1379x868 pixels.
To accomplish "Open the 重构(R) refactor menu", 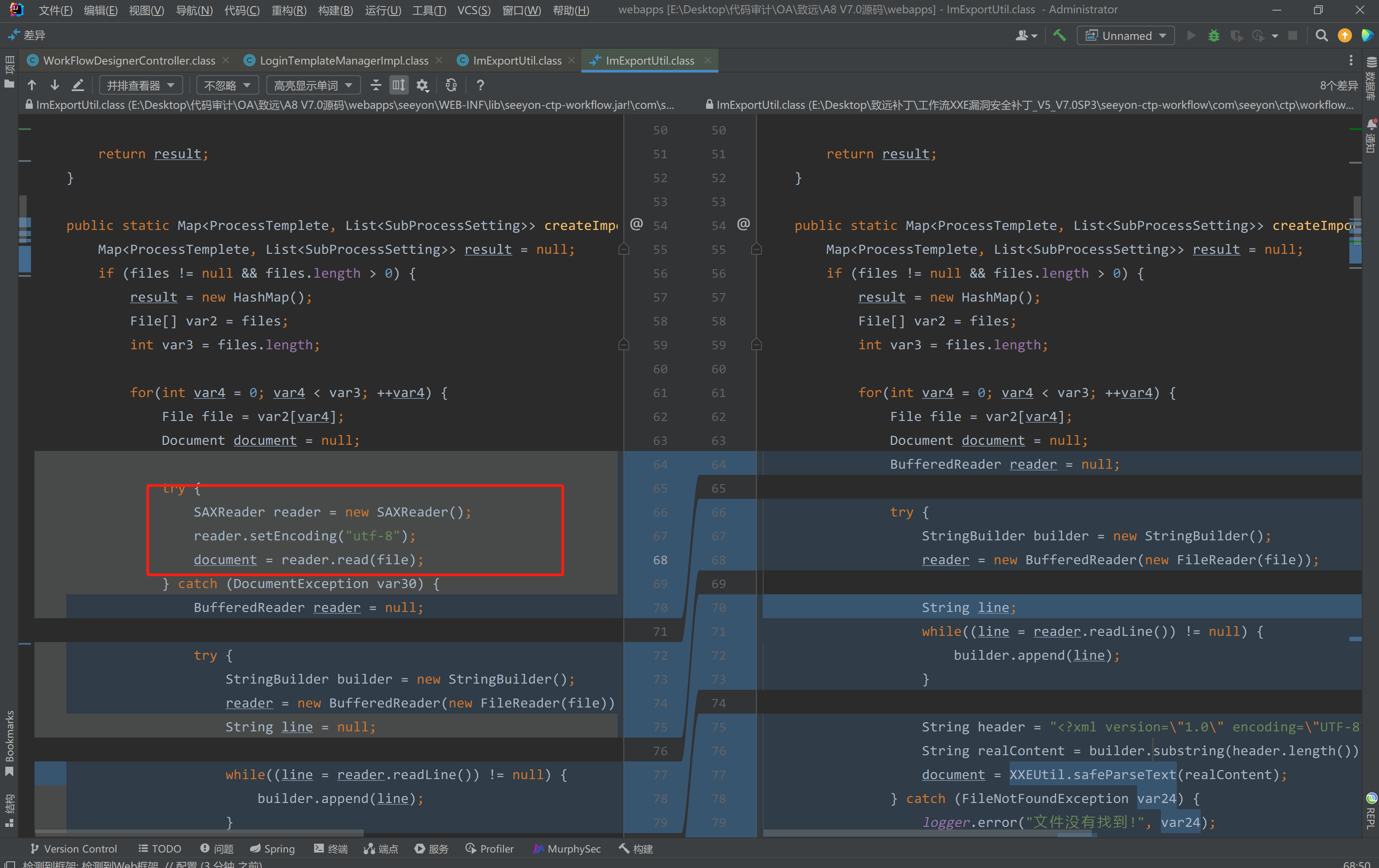I will point(288,10).
